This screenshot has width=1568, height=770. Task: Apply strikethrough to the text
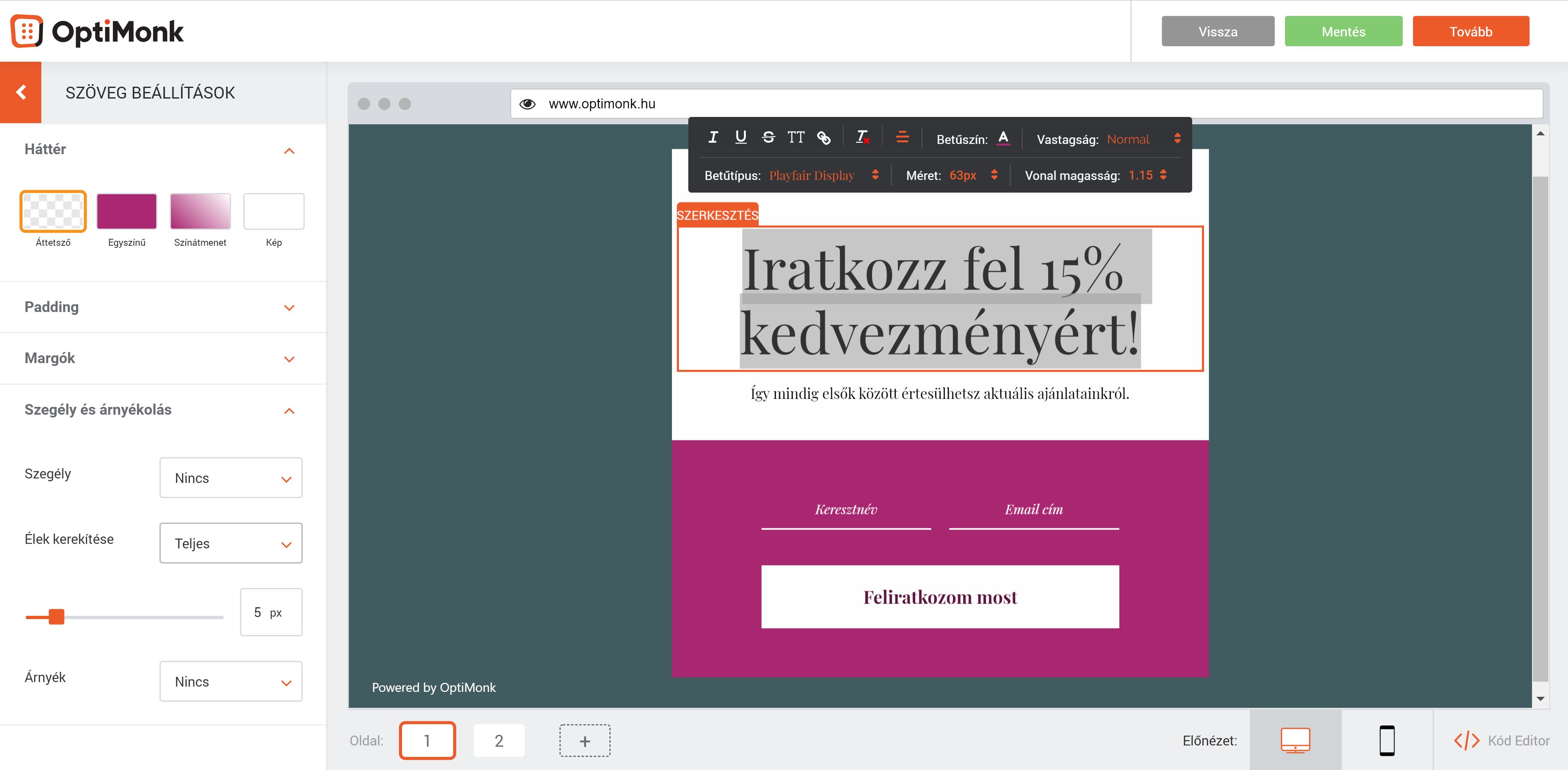point(768,137)
